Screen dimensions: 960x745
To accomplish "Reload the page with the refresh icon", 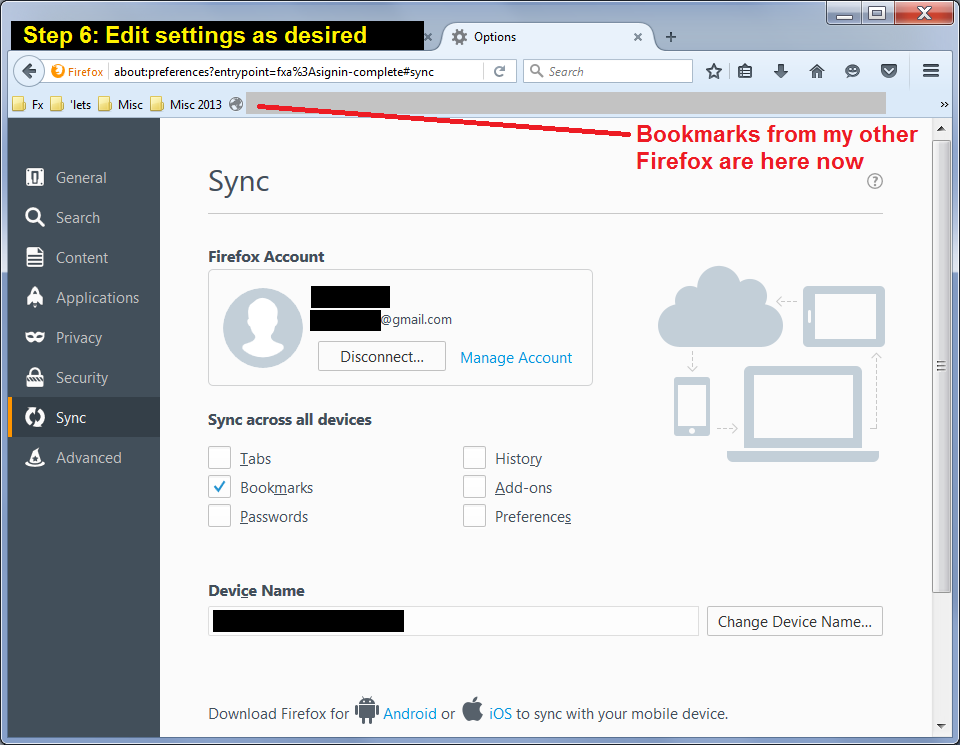I will pos(500,72).
